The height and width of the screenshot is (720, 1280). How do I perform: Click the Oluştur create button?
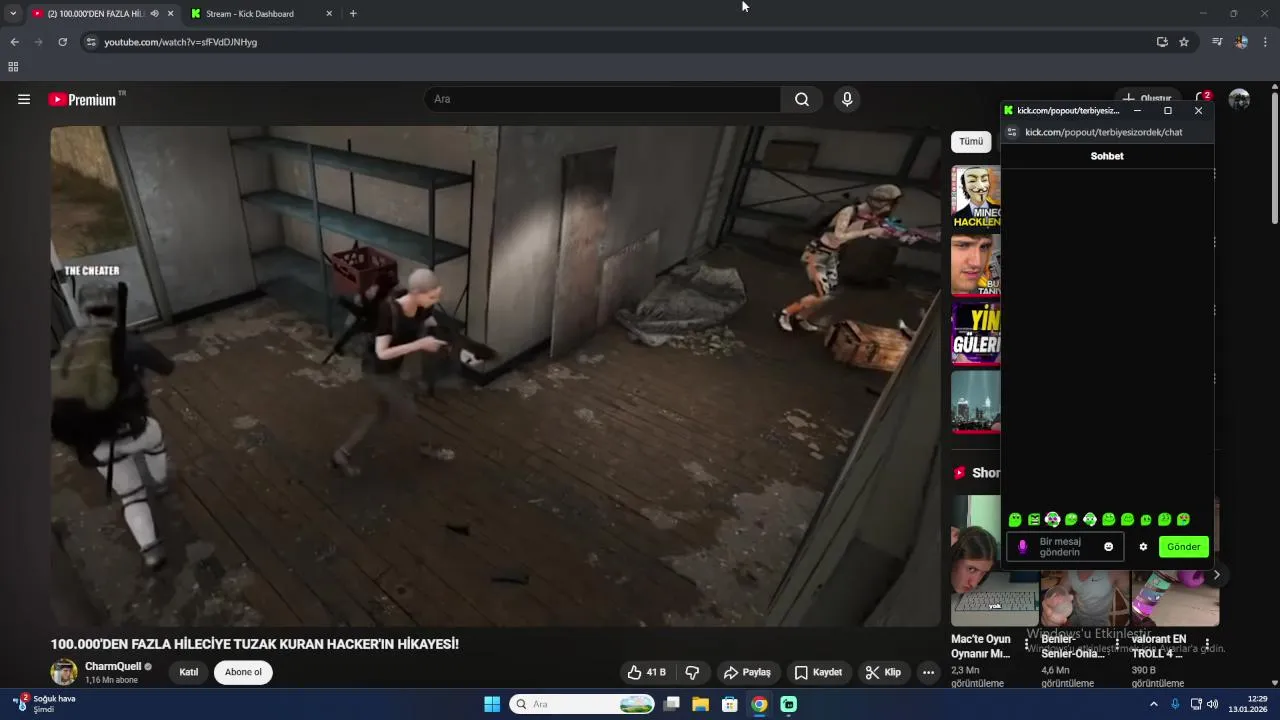tap(1147, 99)
